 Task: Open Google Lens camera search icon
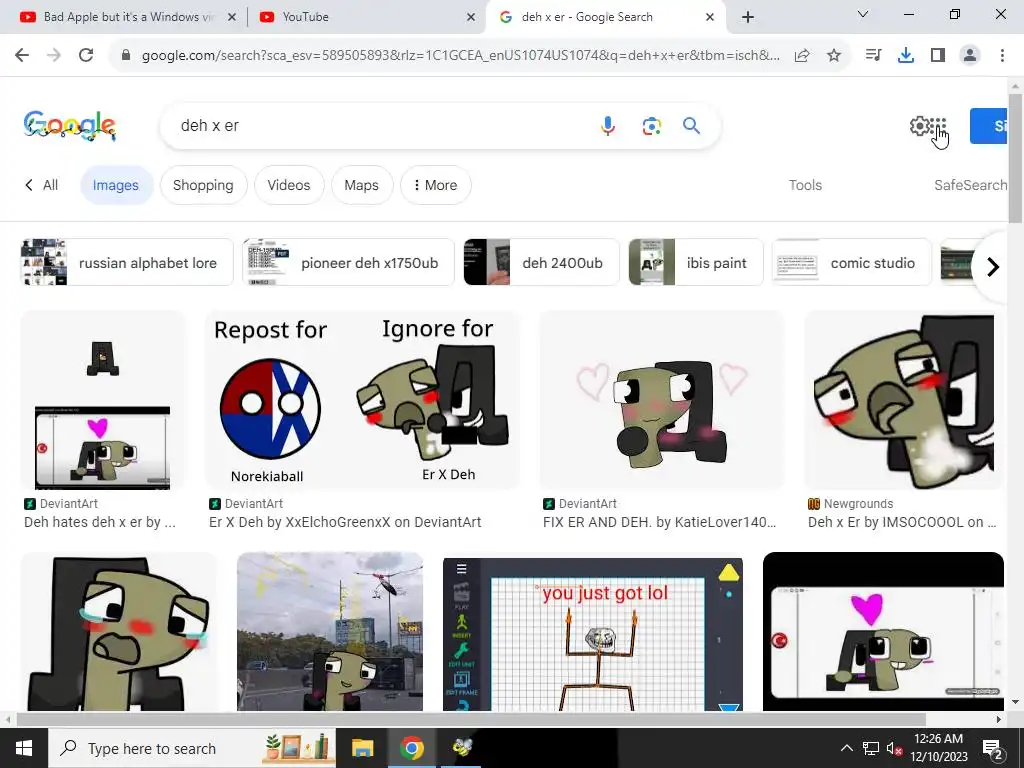tap(651, 125)
